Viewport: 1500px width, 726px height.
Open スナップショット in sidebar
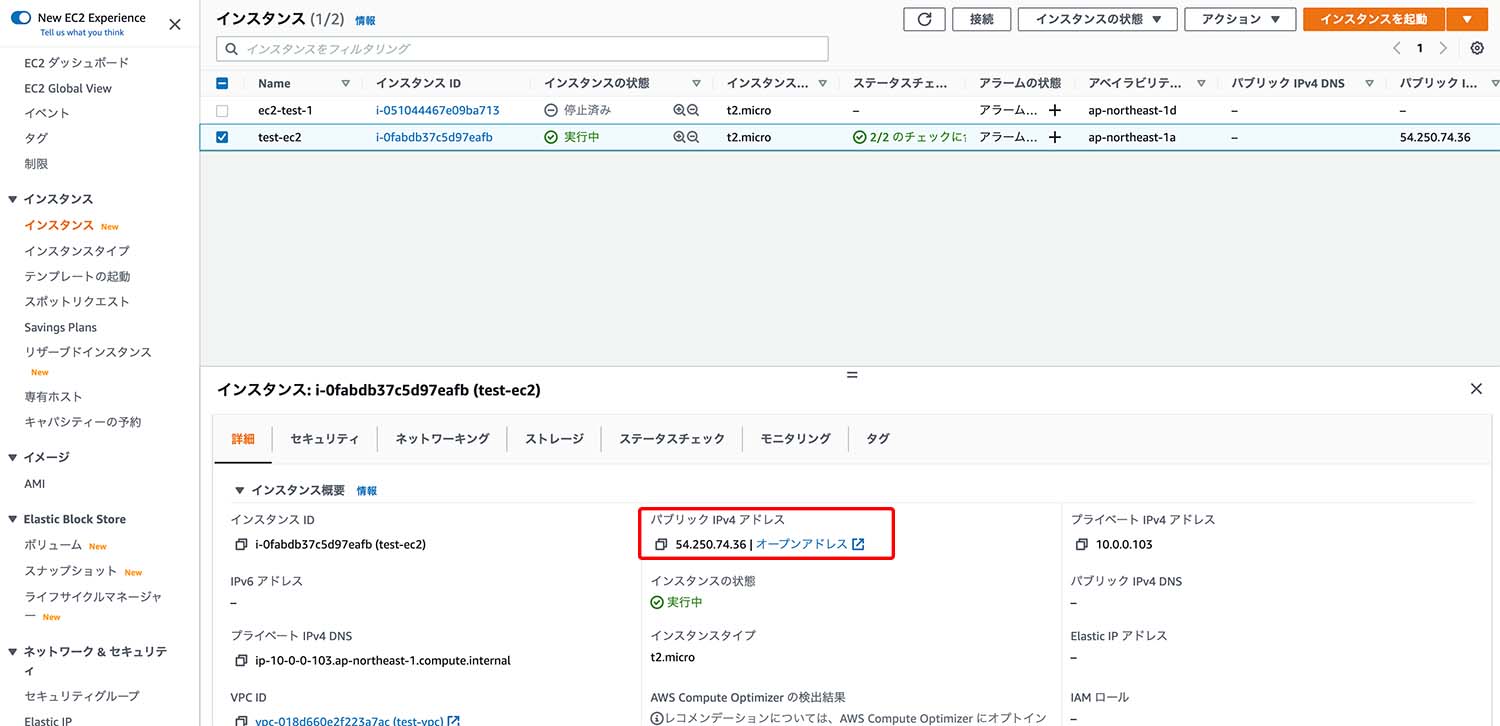71,570
